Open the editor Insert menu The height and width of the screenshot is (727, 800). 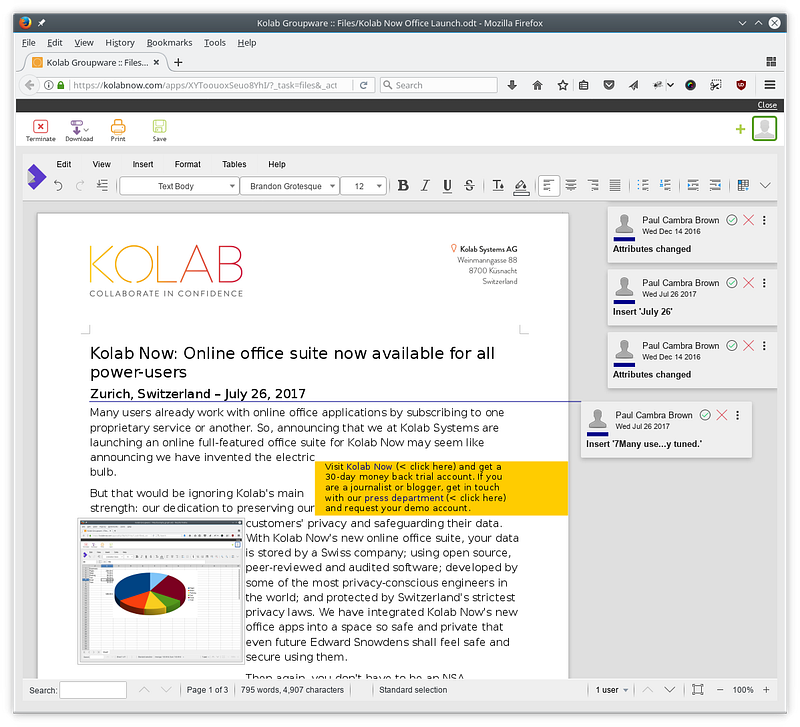pos(143,164)
